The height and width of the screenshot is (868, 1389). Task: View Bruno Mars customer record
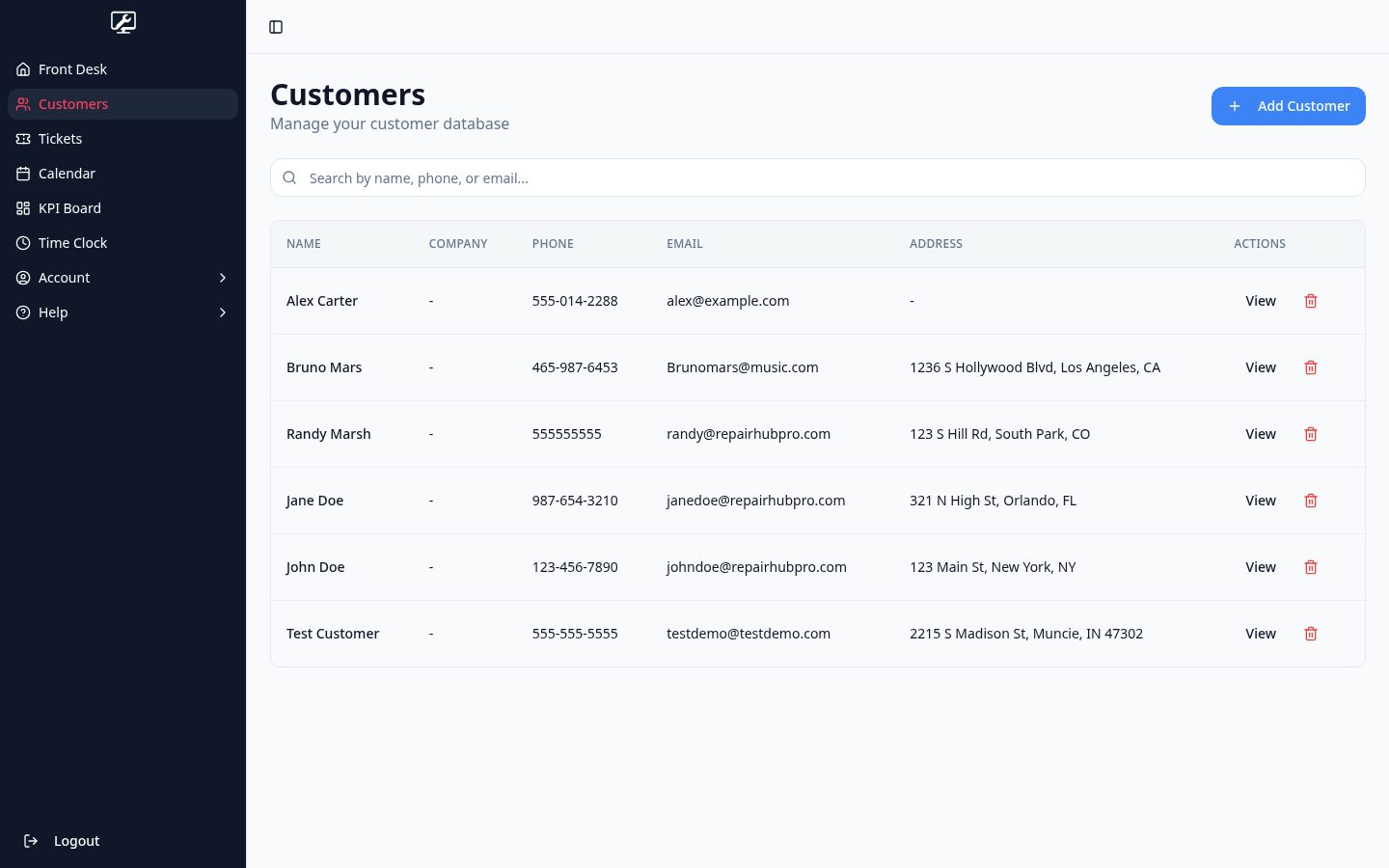tap(1261, 367)
